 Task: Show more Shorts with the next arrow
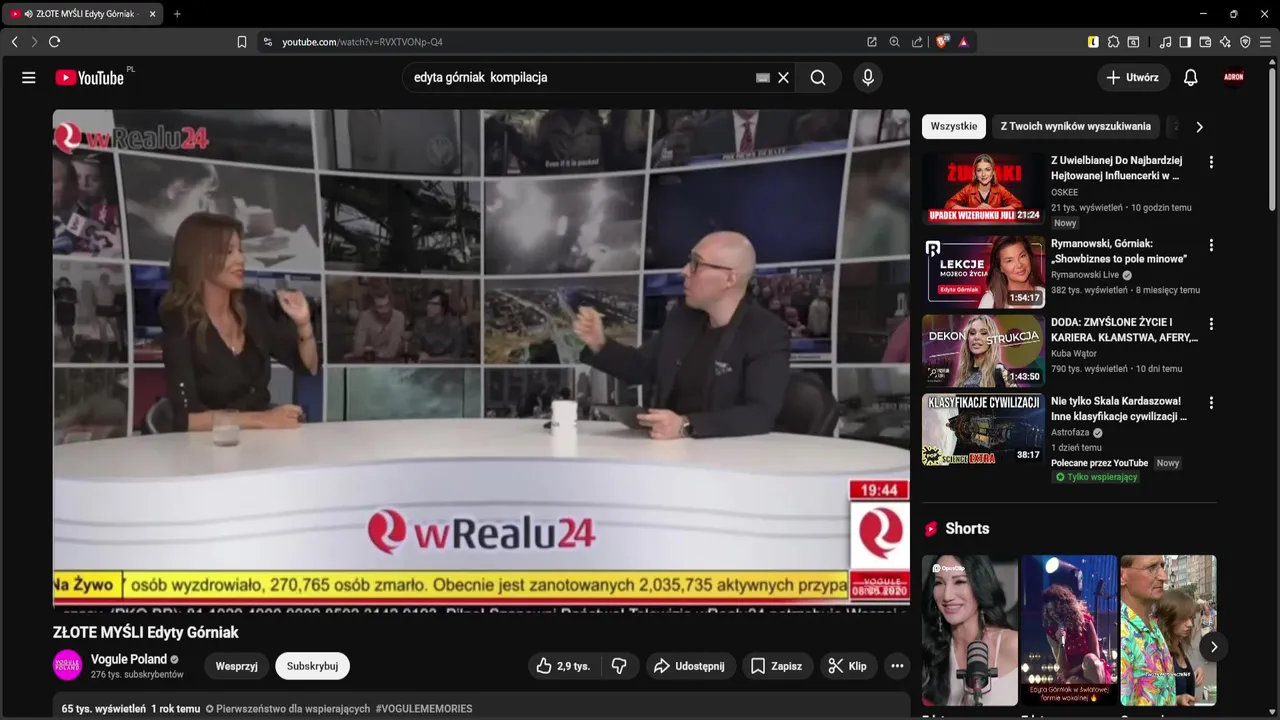1214,647
